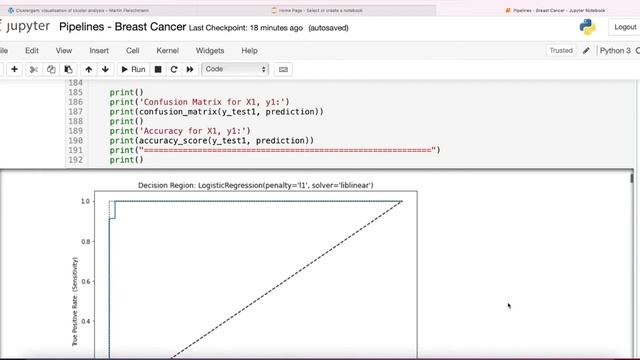This screenshot has height=360, width=640.
Task: Click the 0.8 y-axis tick label
Action: [86, 242]
